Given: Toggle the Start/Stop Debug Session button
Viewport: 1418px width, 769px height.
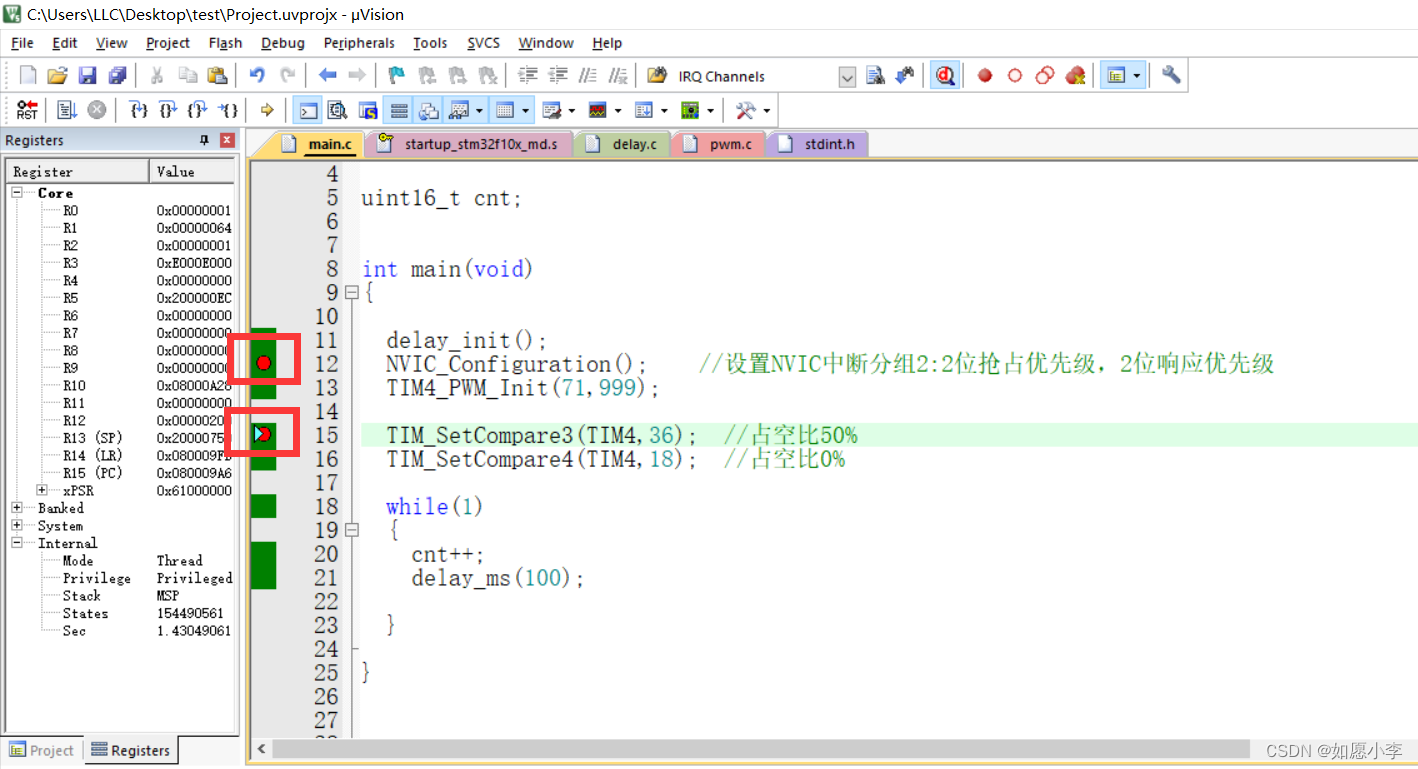Looking at the screenshot, I should 944,75.
